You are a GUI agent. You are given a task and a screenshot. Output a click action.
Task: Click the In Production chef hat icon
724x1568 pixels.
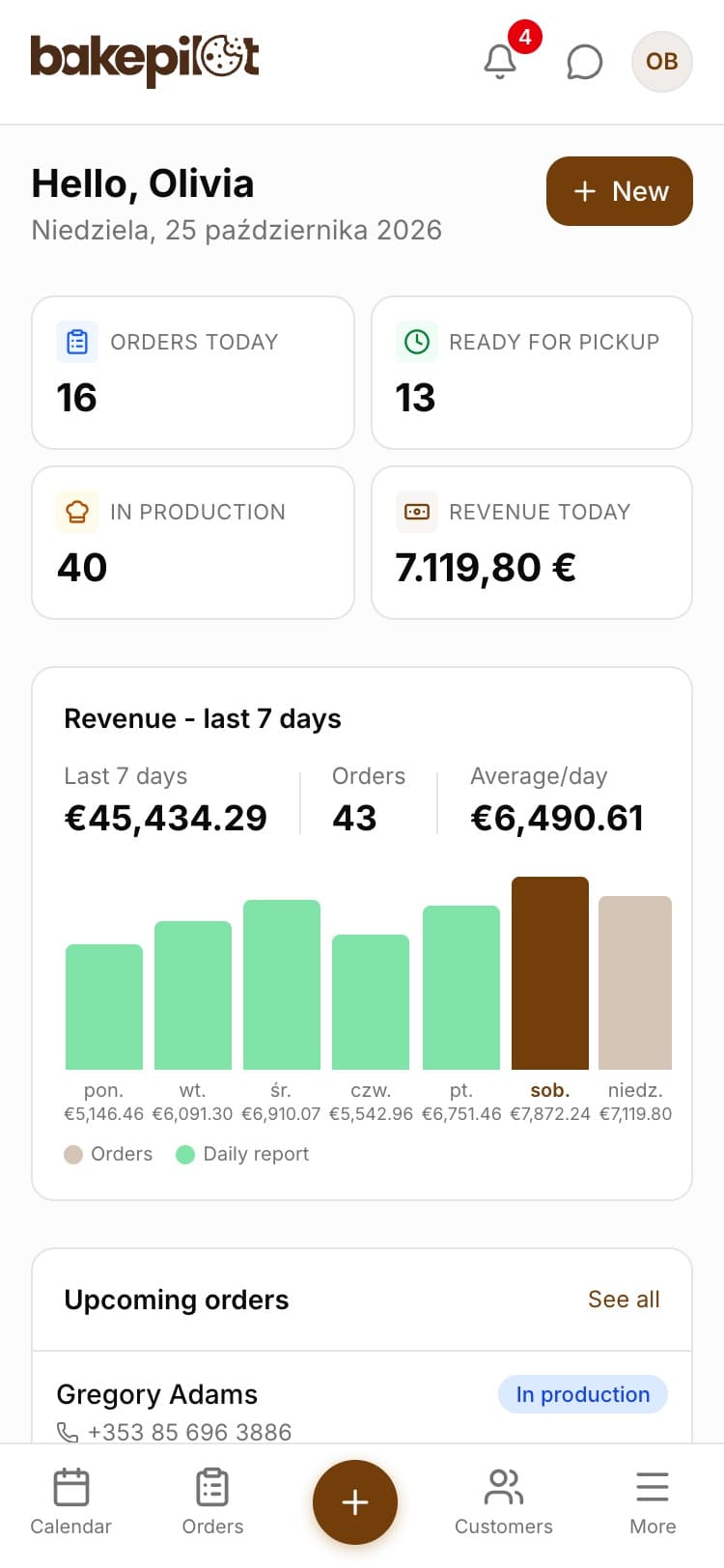[77, 512]
